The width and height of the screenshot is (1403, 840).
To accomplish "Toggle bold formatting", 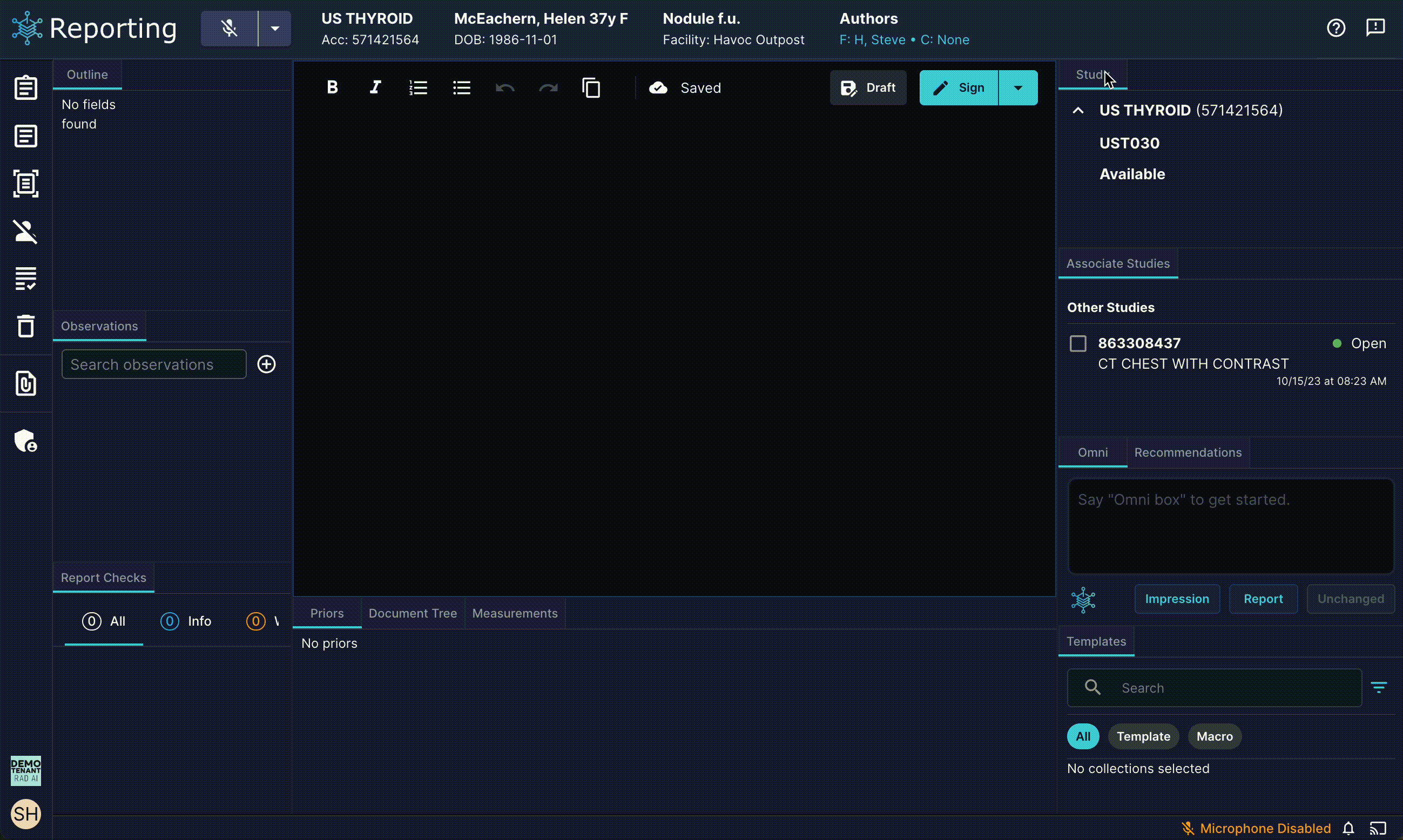I will click(x=332, y=87).
